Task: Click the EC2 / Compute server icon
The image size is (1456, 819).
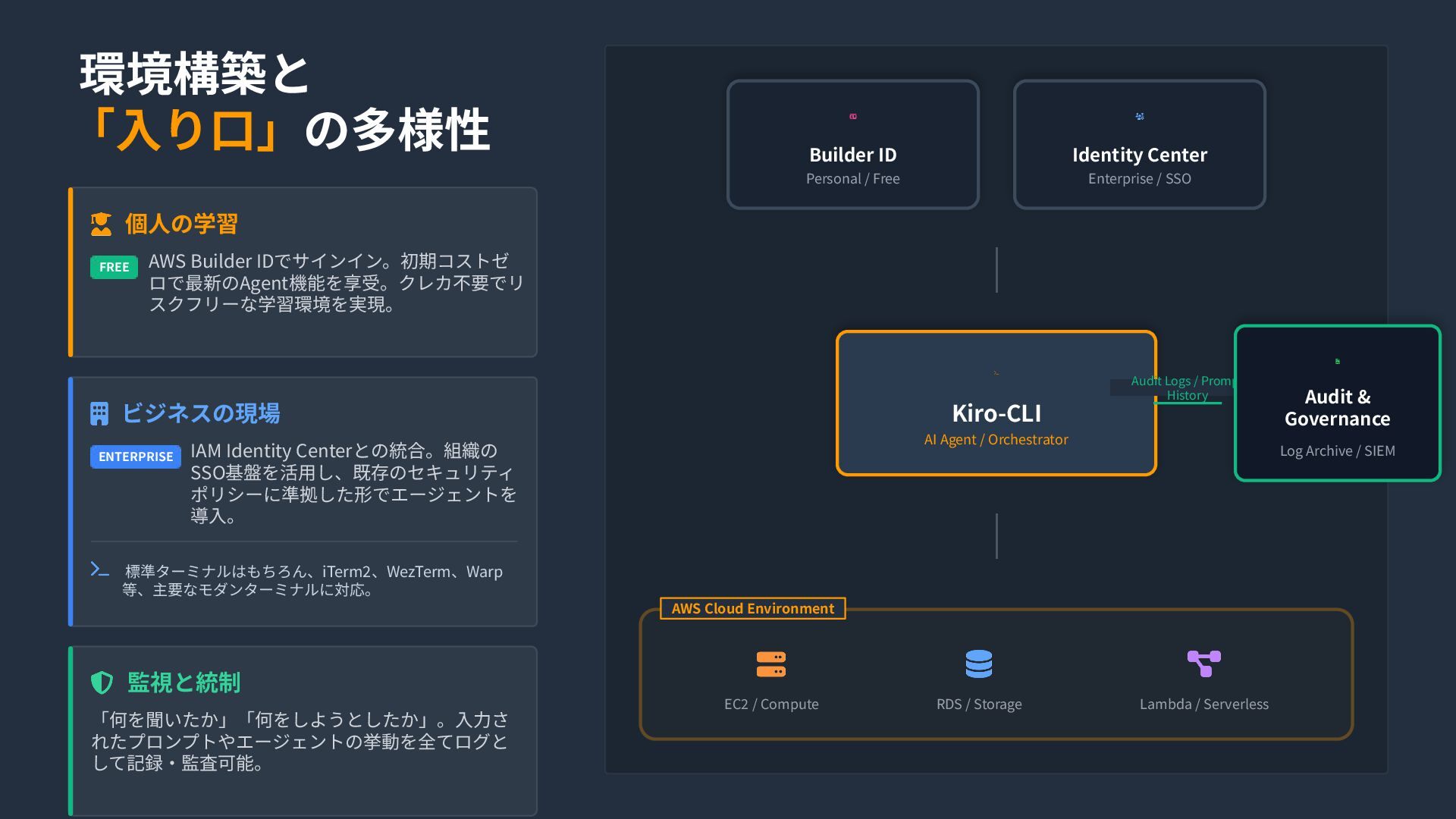Action: (770, 664)
